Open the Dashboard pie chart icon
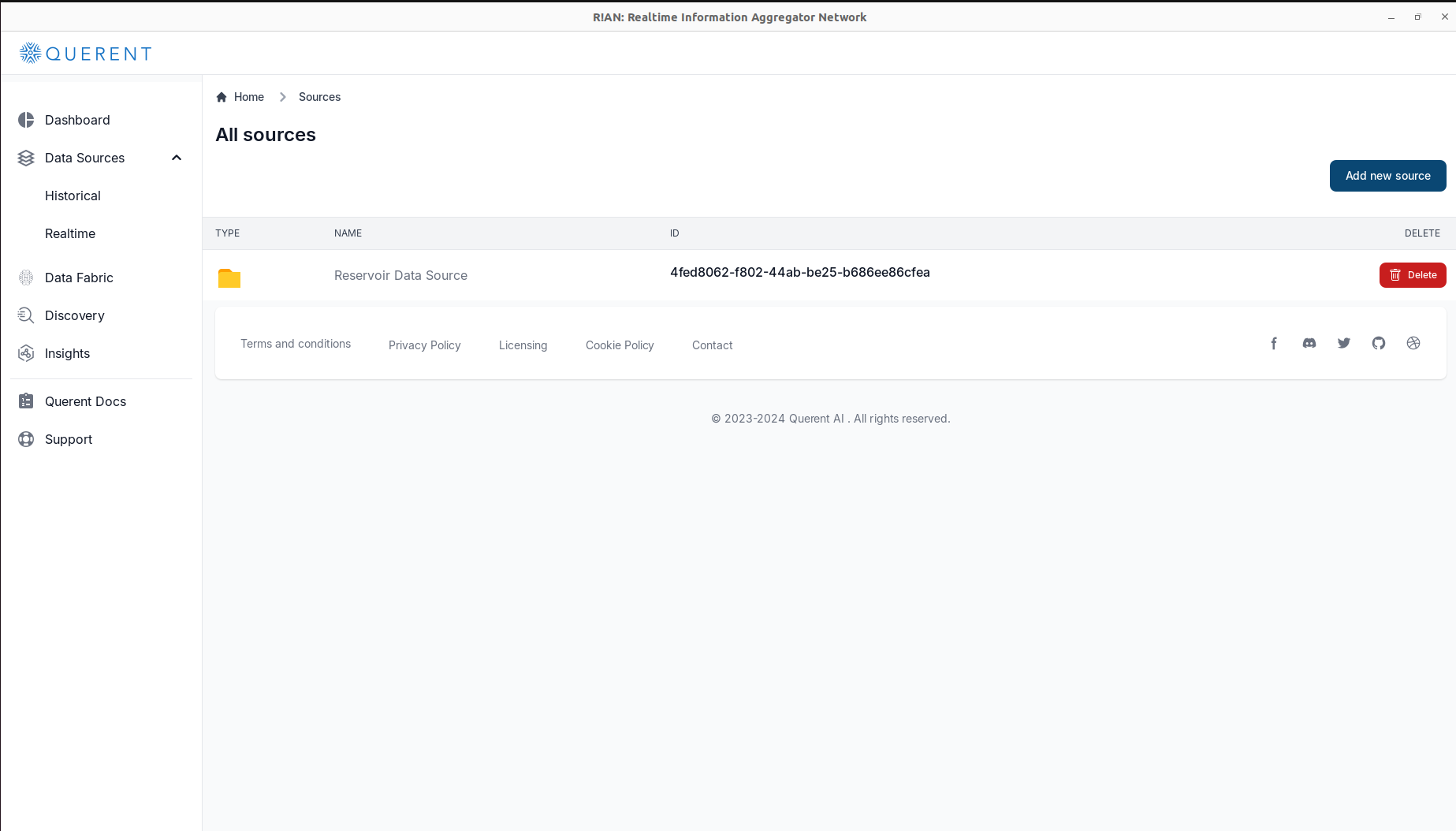This screenshot has width=1456, height=831. (26, 120)
